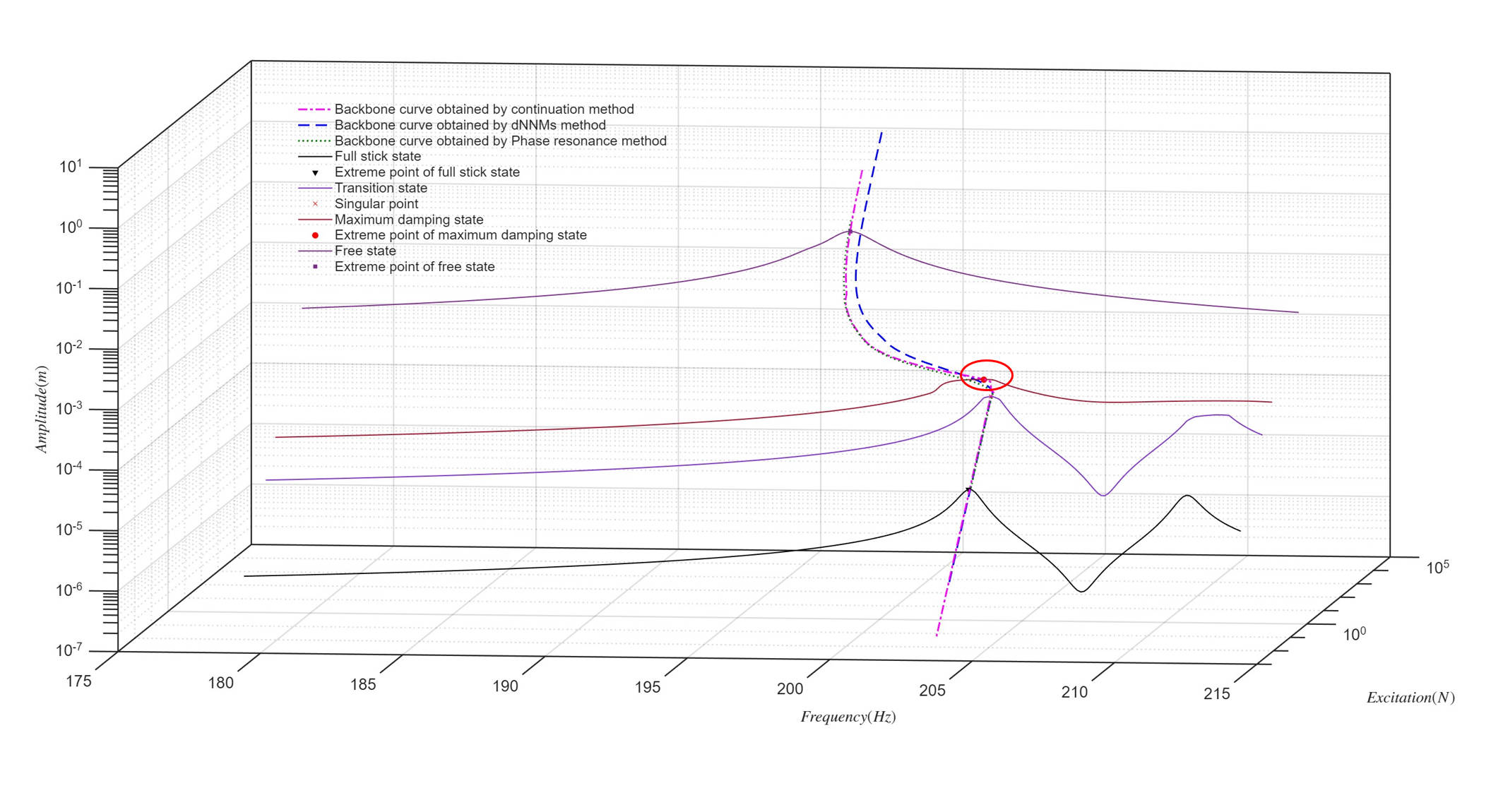Click the 'Free state' legend label
The height and width of the screenshot is (812, 1503).
(365, 251)
